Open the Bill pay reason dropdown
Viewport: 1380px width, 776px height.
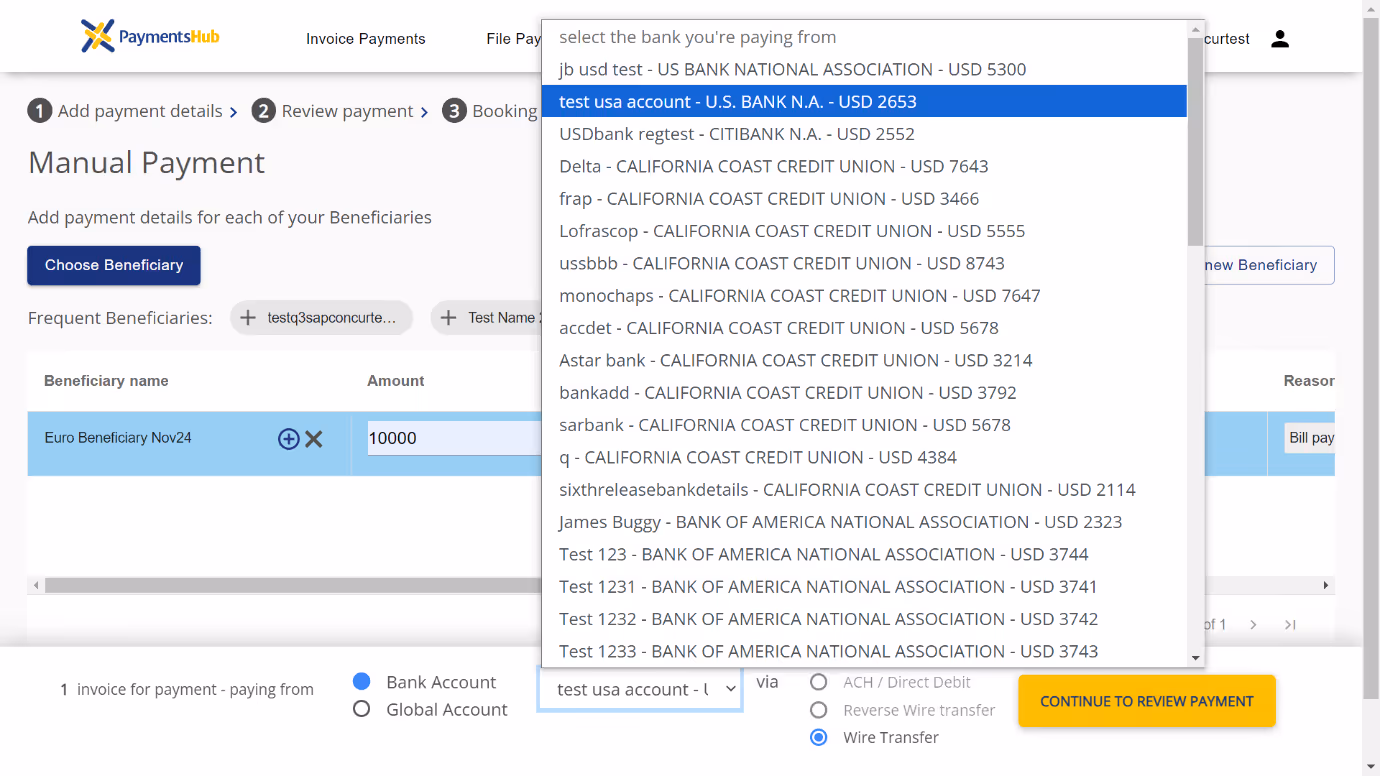pos(1310,438)
